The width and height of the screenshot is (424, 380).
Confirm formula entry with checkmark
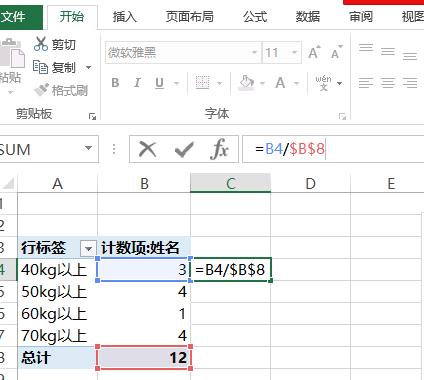click(x=184, y=149)
